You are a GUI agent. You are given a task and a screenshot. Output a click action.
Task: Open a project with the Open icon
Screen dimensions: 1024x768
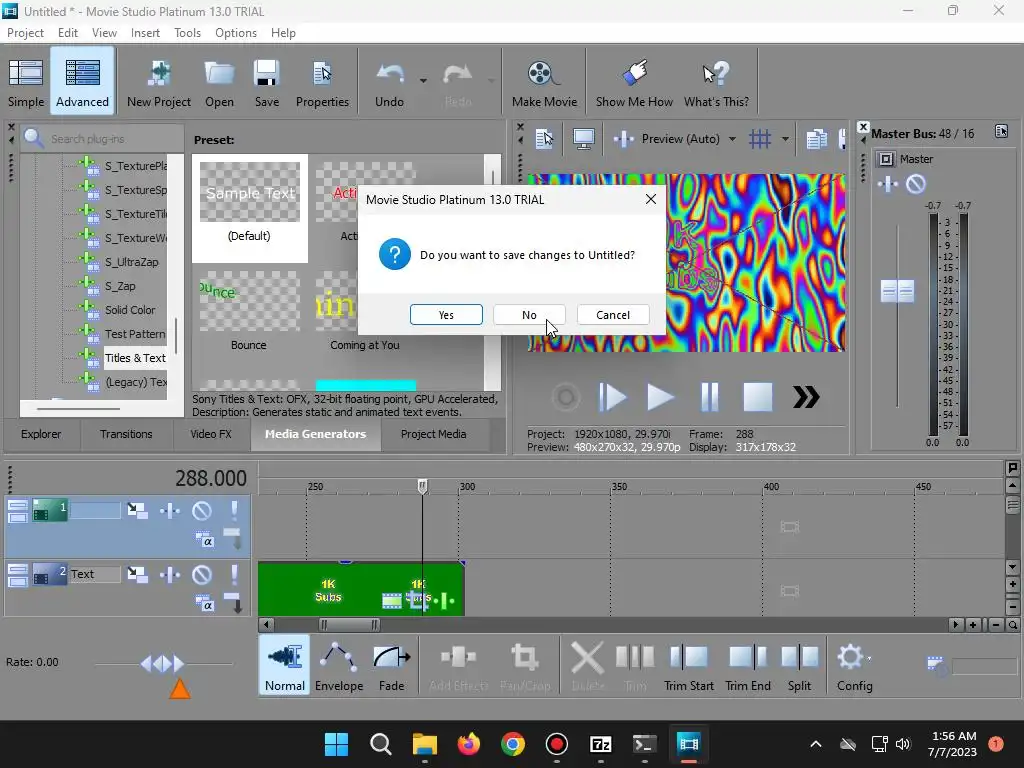[219, 82]
